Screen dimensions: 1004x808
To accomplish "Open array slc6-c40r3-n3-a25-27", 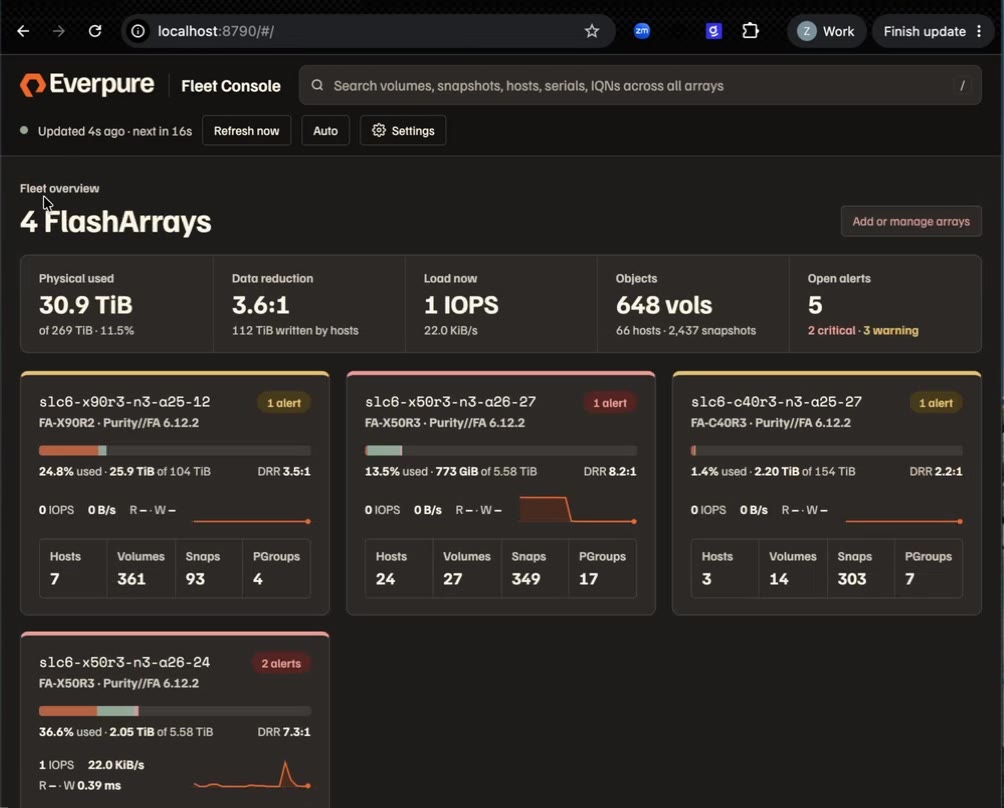I will pos(776,402).
